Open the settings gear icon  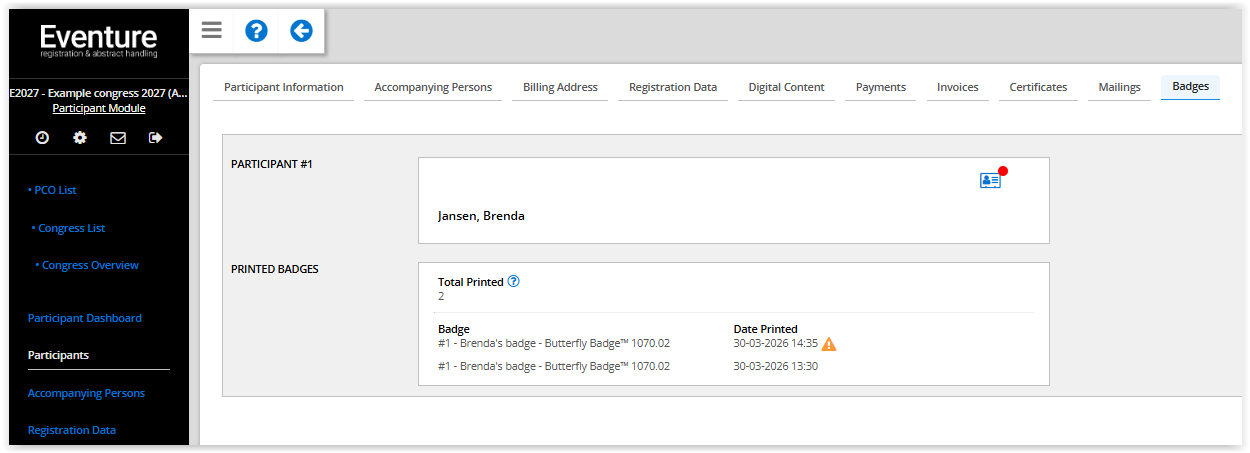click(80, 138)
